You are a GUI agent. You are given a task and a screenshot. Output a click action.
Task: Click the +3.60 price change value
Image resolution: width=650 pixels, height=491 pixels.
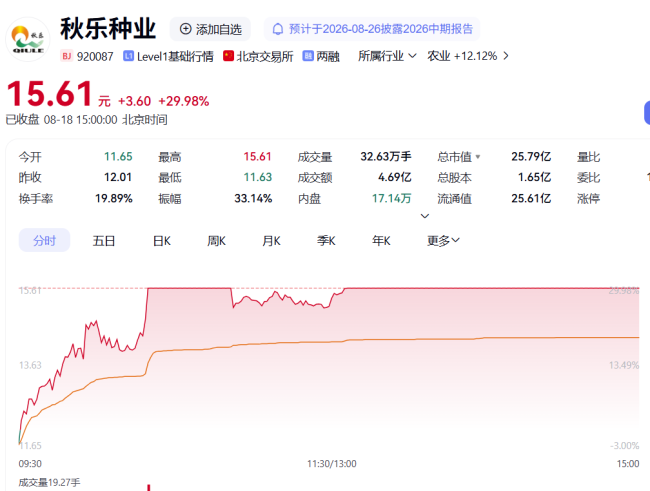pyautogui.click(x=134, y=101)
